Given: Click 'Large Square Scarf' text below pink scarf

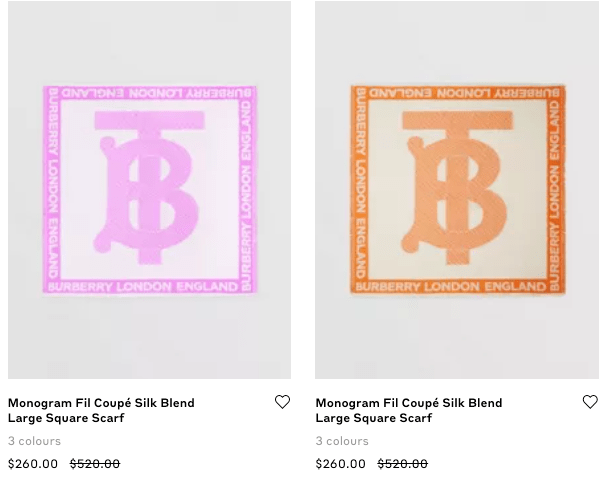Looking at the screenshot, I should (66, 418).
